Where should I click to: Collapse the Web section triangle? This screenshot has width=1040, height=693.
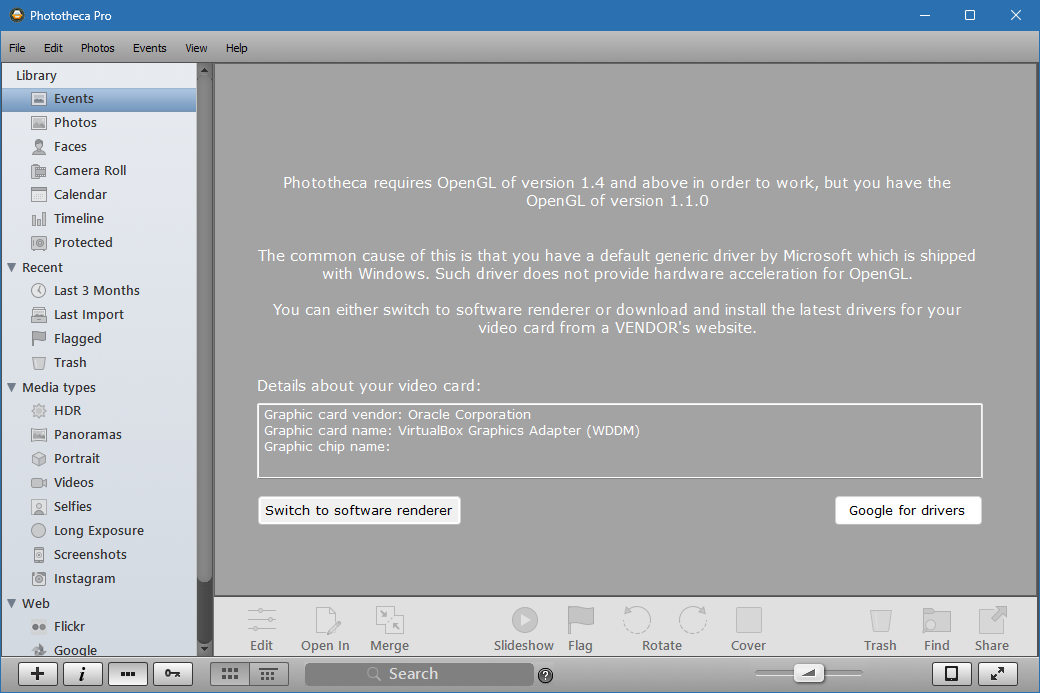[x=11, y=603]
